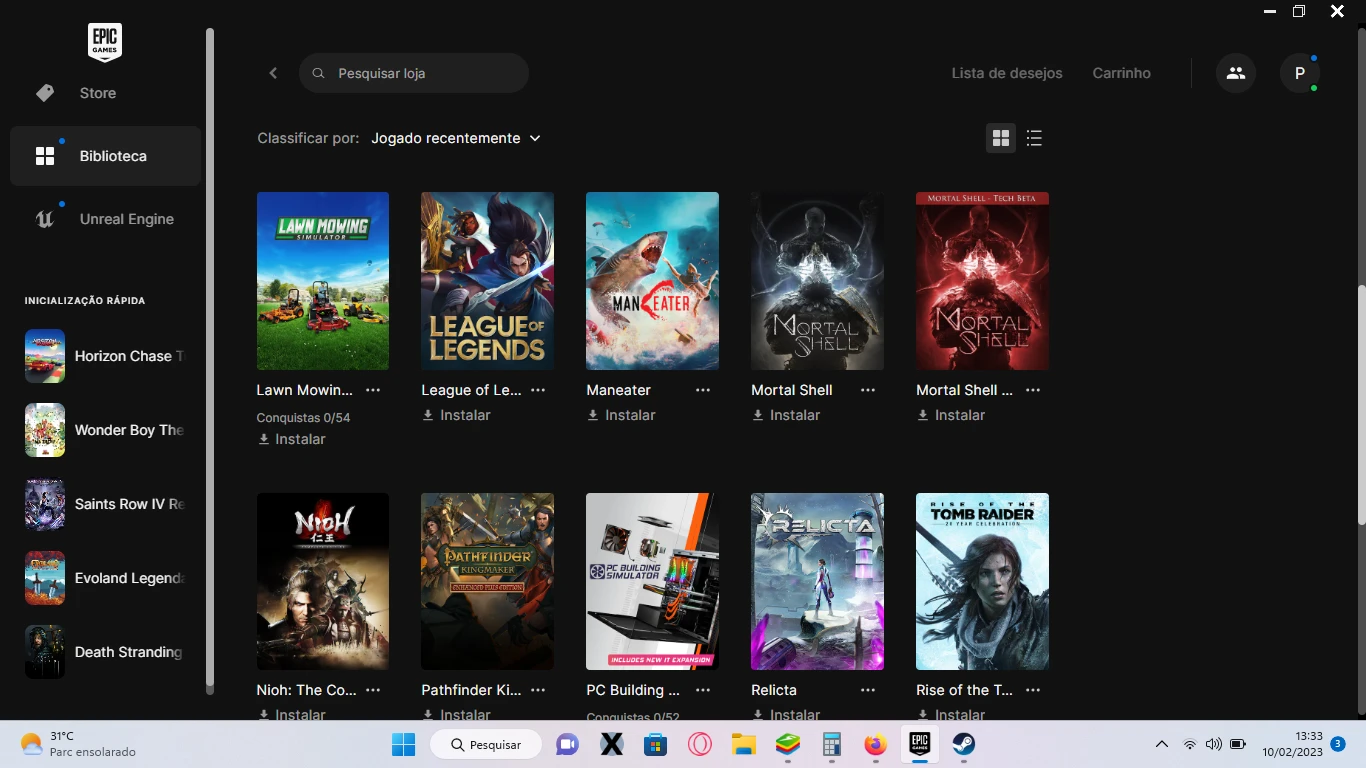Click the Conquistas 0/54 text
1366x768 pixels.
(x=303, y=418)
